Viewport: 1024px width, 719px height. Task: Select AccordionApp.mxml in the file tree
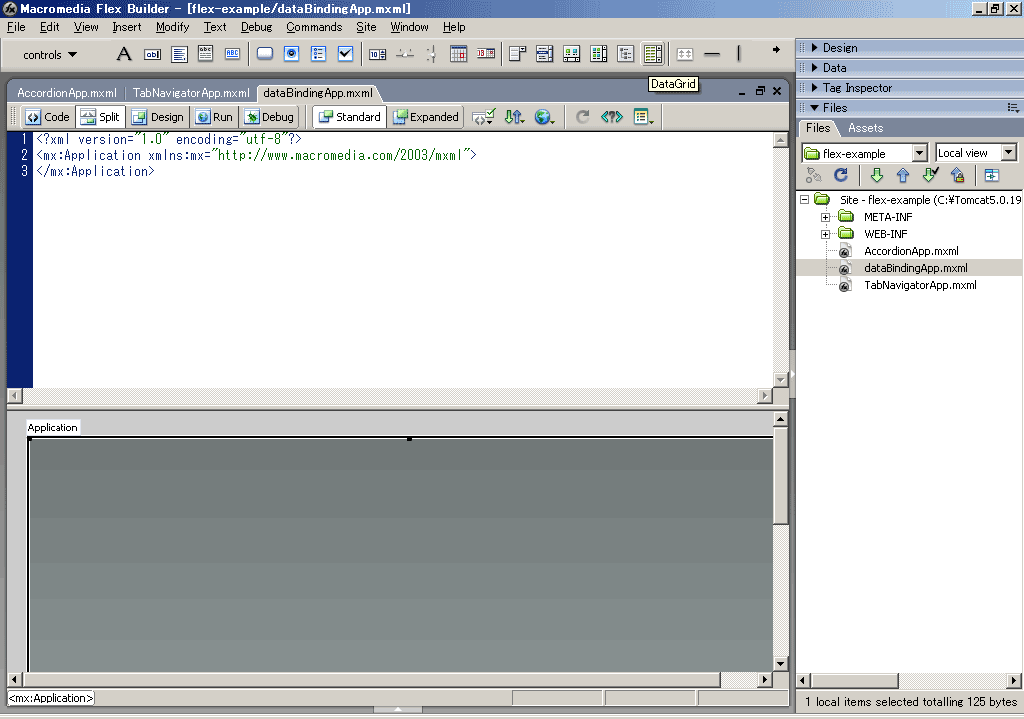click(911, 251)
